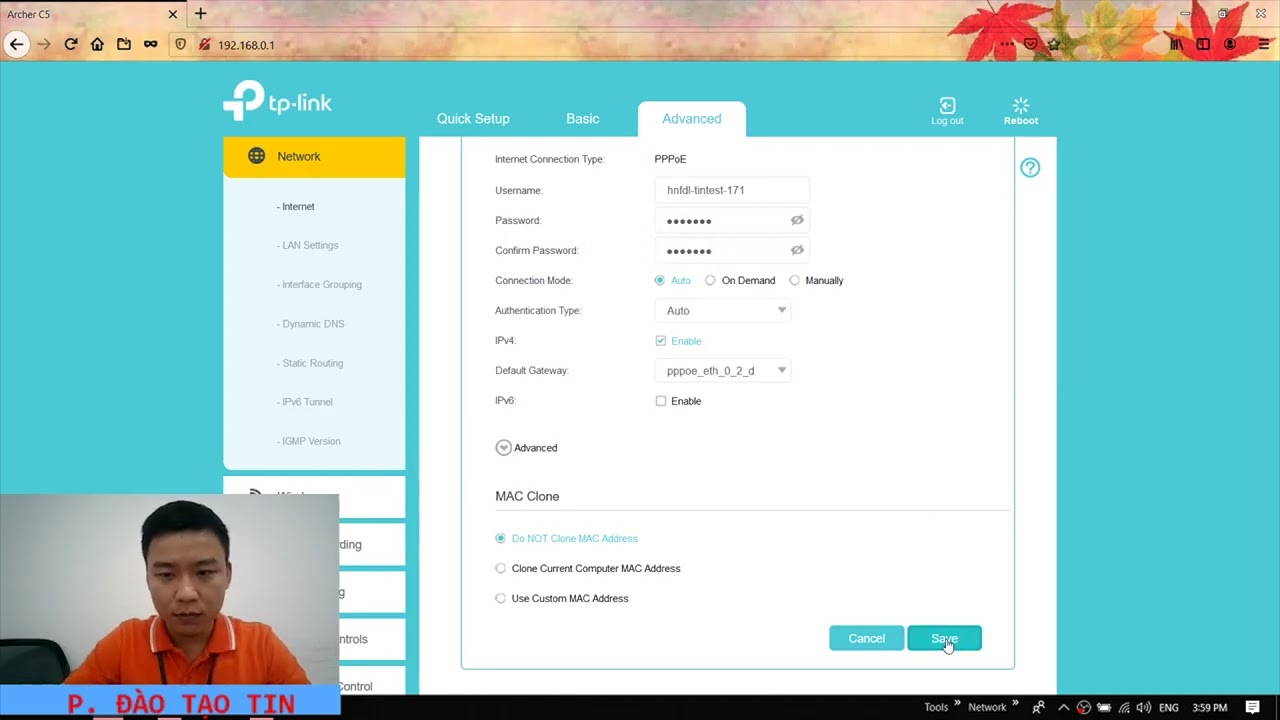Open the Firefox account icon
The width and height of the screenshot is (1280, 720).
point(1230,44)
